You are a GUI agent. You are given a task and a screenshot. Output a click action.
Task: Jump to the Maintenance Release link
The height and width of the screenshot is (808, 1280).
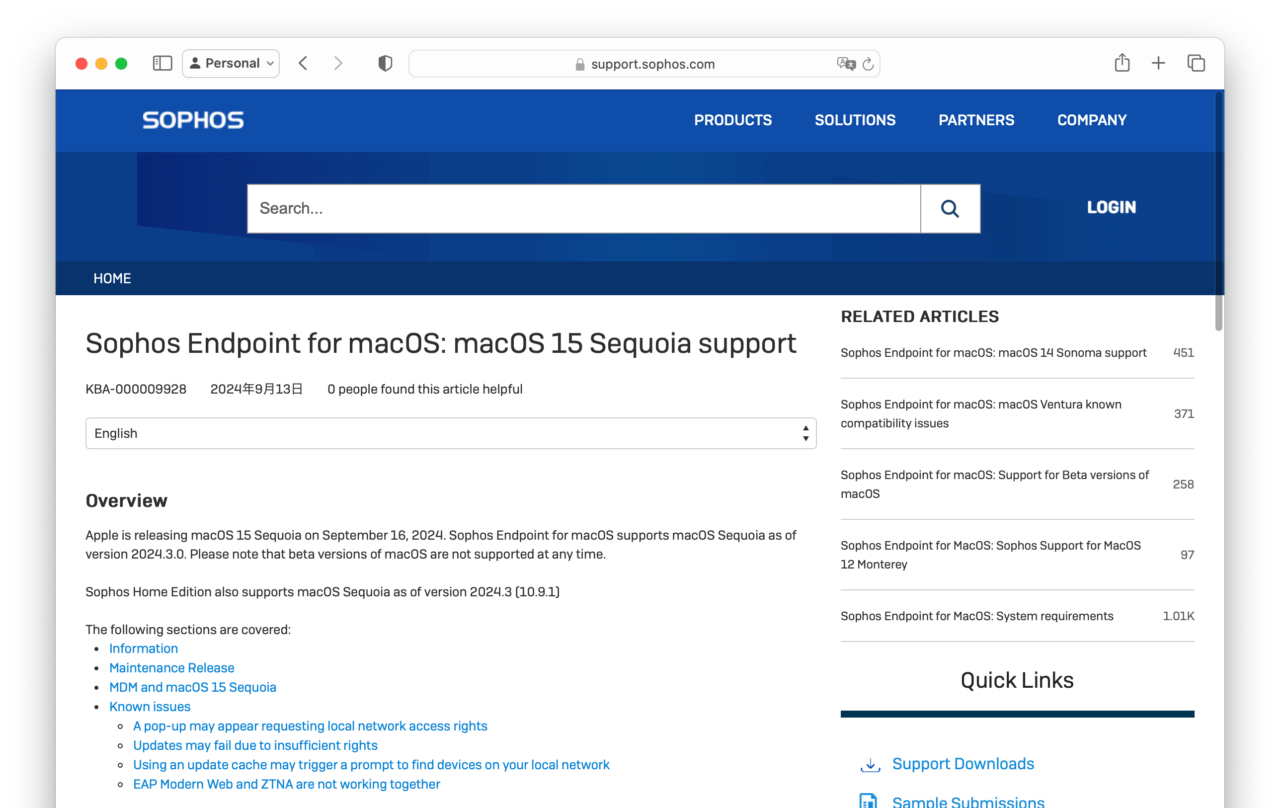point(172,668)
